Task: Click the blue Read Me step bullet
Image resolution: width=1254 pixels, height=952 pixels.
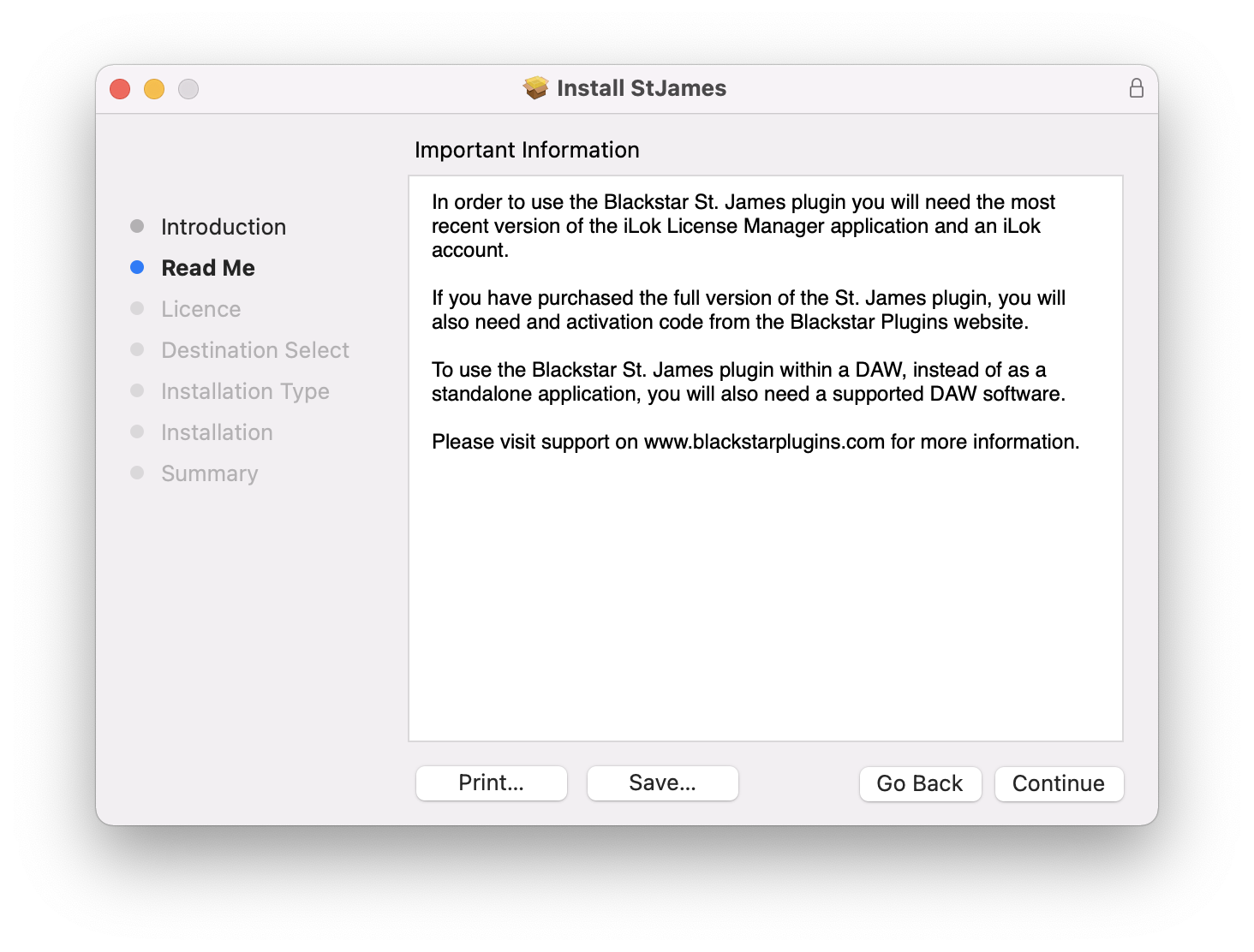Action: [137, 267]
